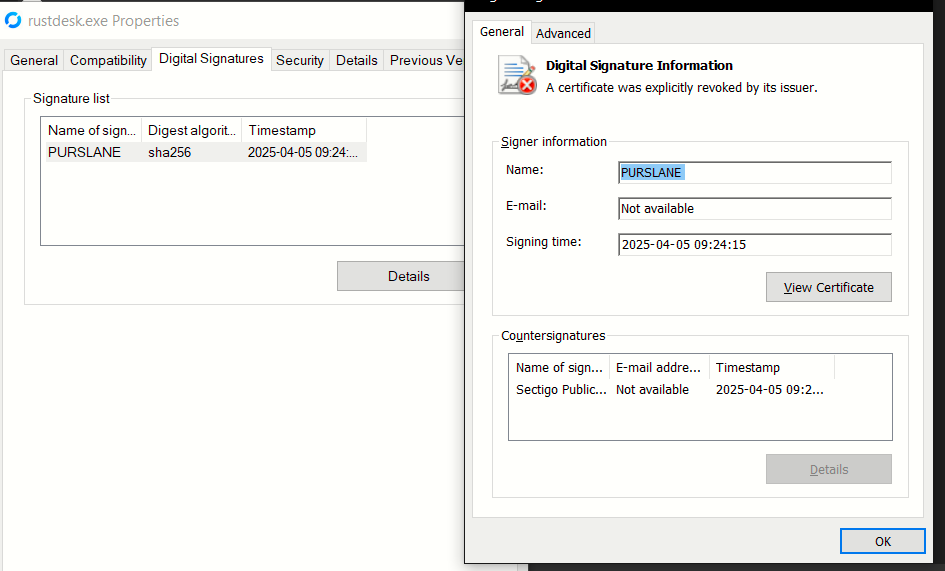Viewport: 945px width, 571px height.
Task: Click the revoked certificate warning icon
Action: [x=518, y=76]
